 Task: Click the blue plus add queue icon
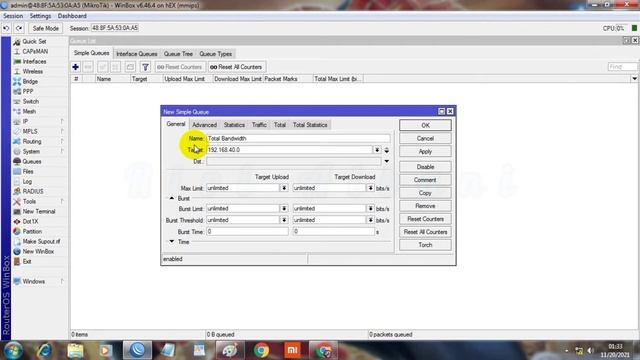click(x=76, y=67)
